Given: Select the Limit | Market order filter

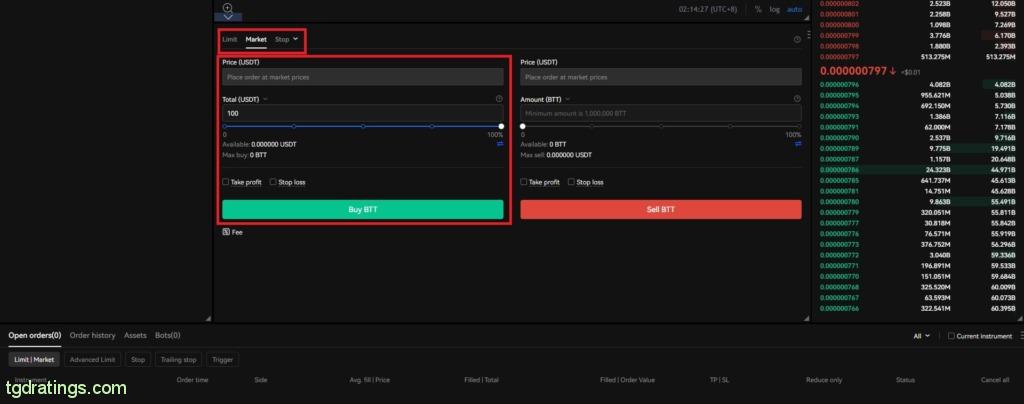Looking at the screenshot, I should pos(34,360).
